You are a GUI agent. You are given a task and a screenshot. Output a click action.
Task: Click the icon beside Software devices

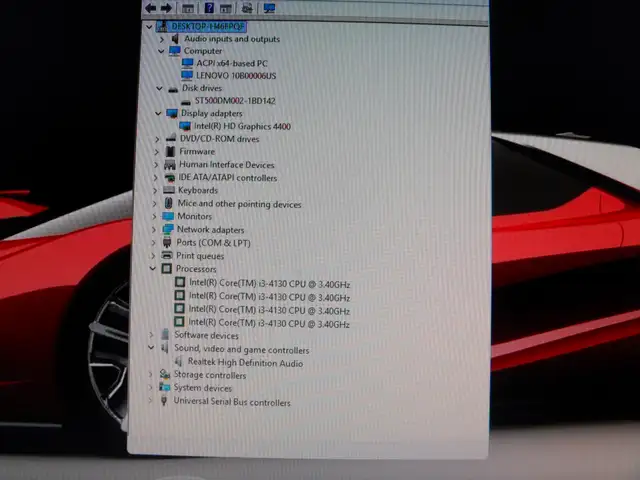tap(165, 335)
